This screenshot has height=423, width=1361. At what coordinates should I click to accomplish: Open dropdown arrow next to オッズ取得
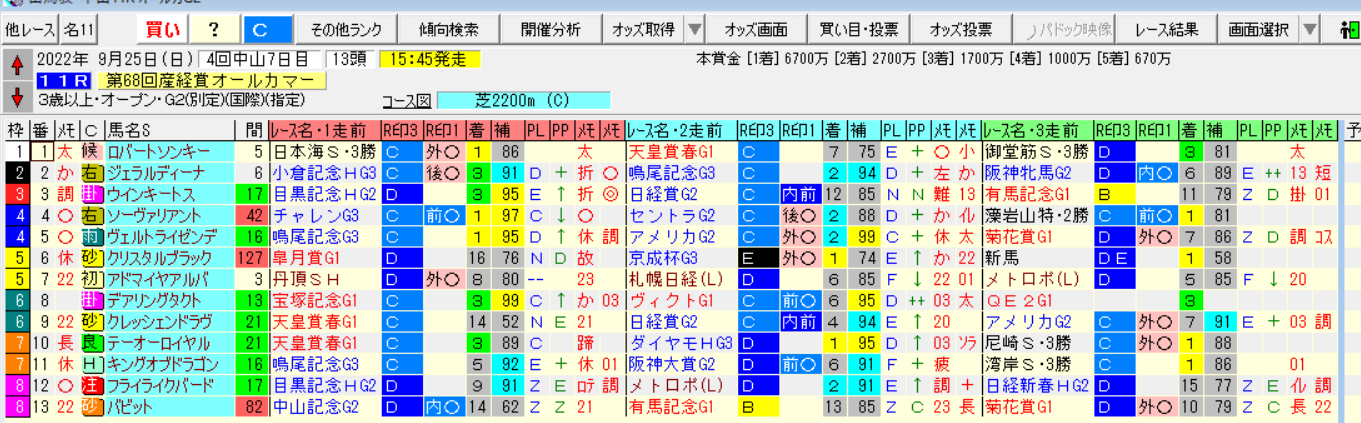click(693, 30)
